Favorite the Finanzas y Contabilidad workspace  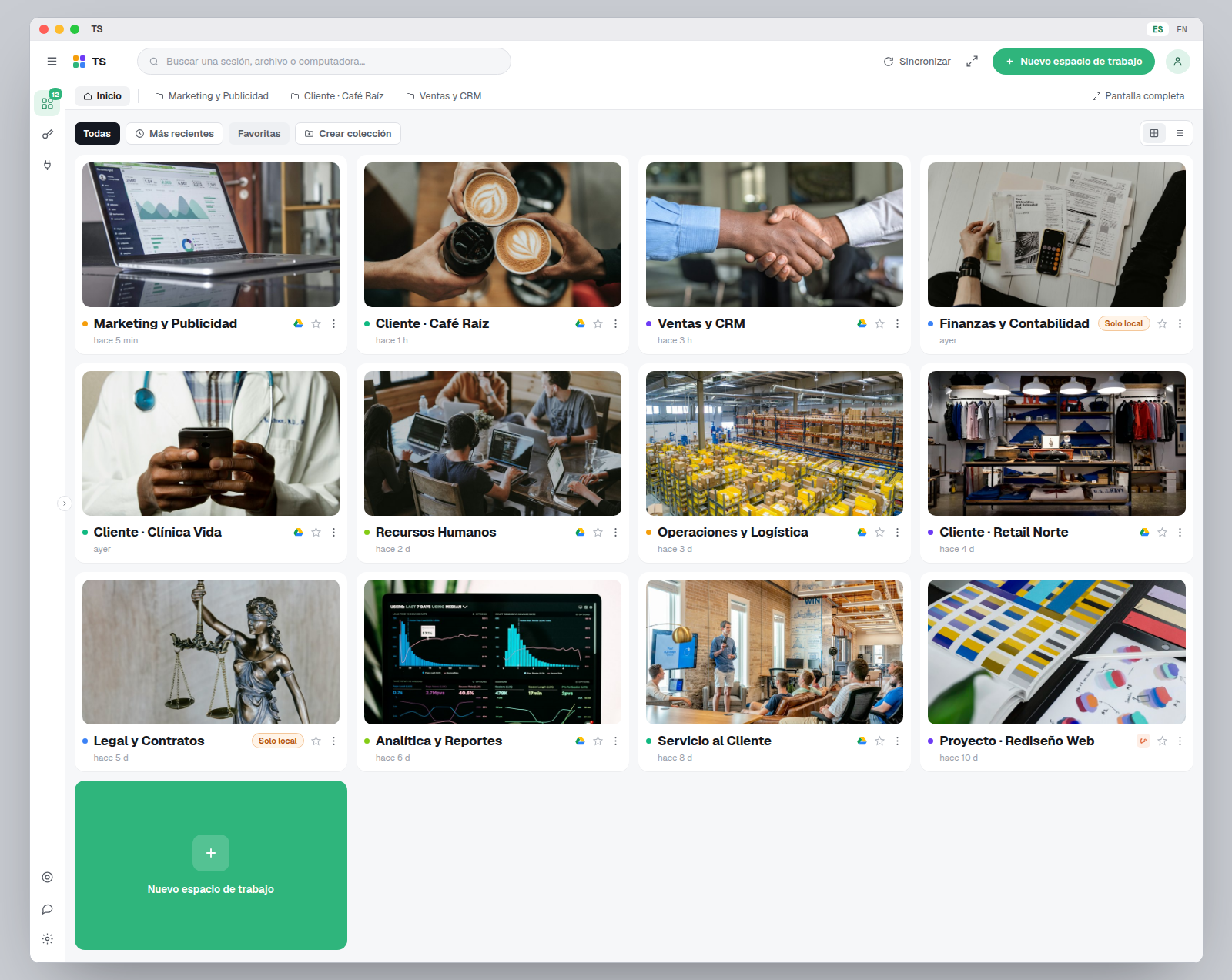point(1162,324)
